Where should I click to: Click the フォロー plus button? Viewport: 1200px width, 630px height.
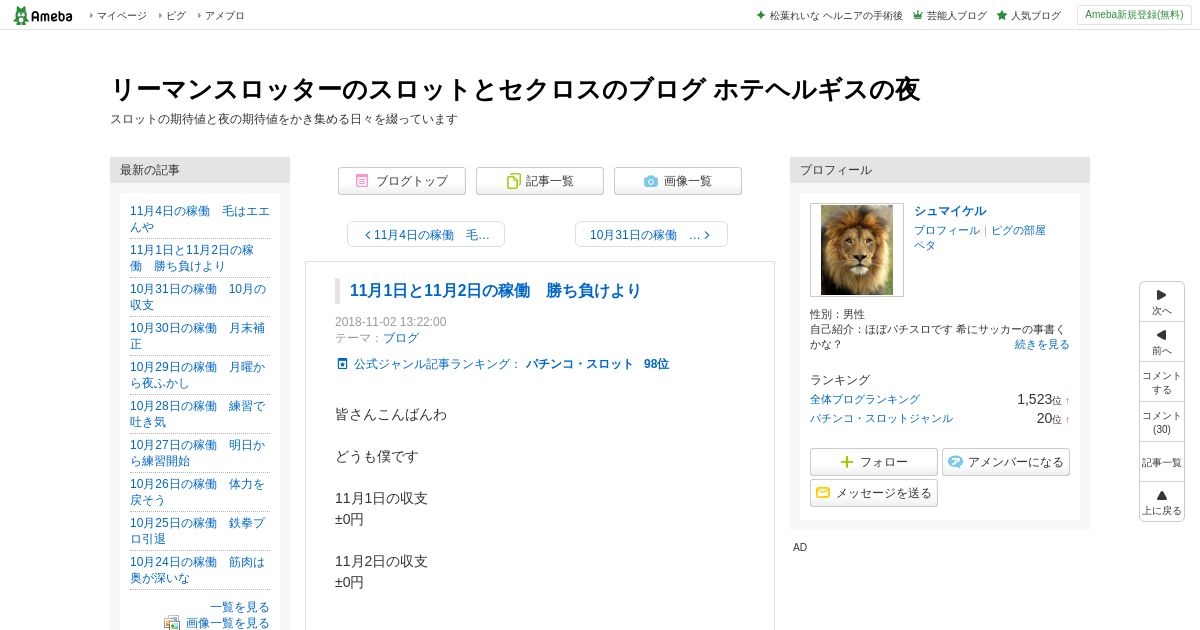pyautogui.click(x=874, y=462)
